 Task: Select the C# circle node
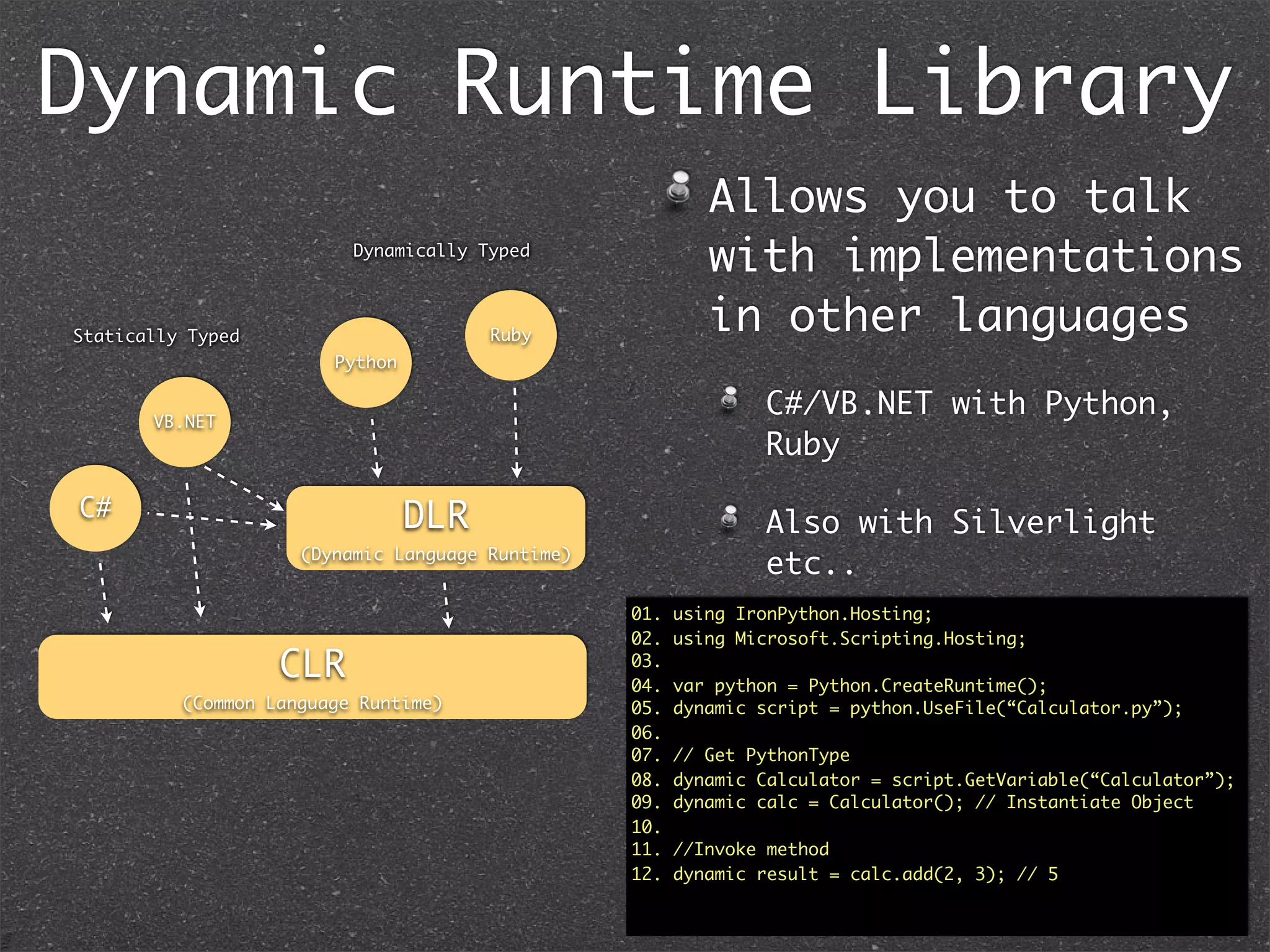95,508
